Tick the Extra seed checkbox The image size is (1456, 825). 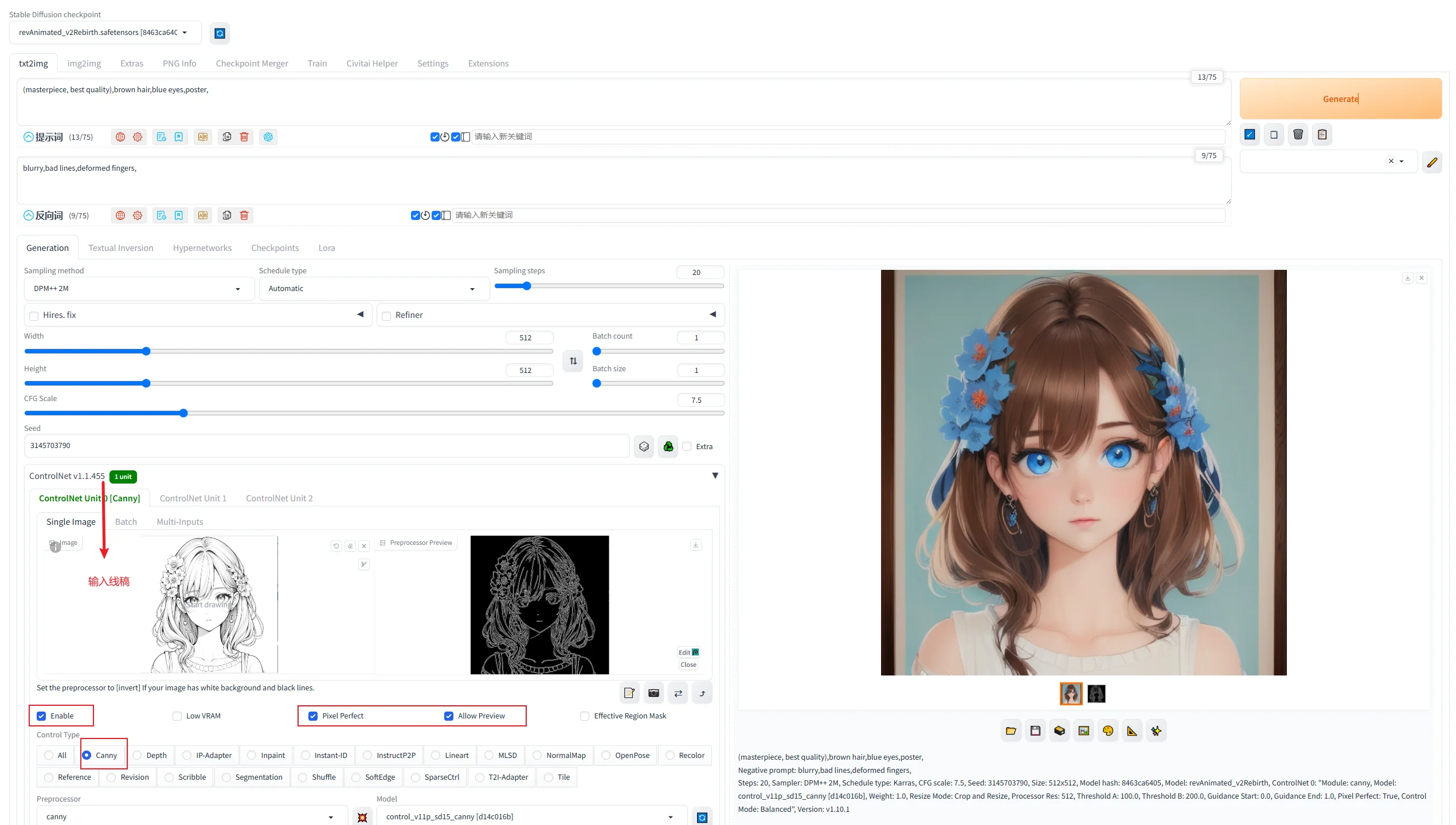pos(687,446)
